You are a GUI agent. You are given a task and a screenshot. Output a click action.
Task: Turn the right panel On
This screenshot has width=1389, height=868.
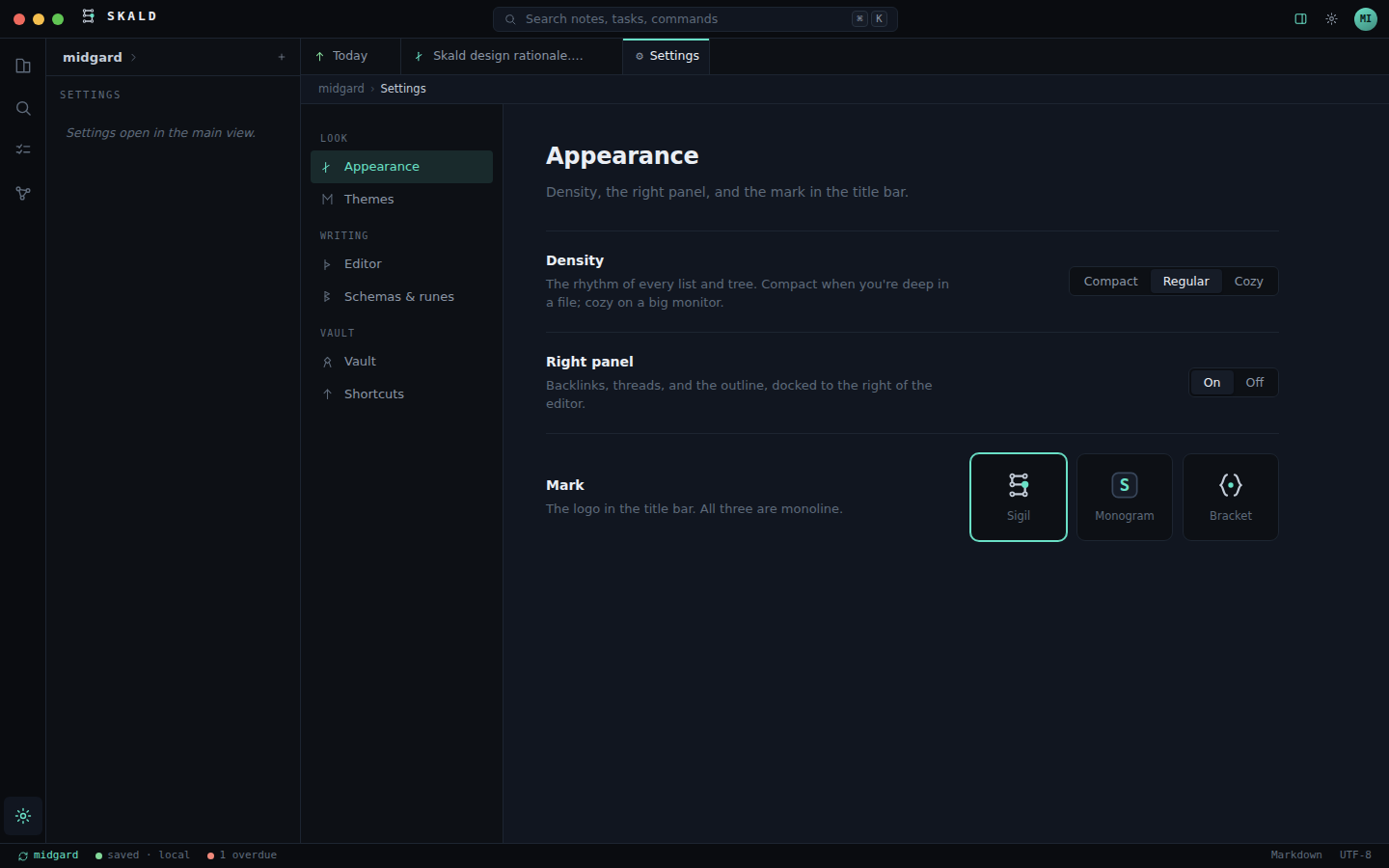pos(1212,383)
